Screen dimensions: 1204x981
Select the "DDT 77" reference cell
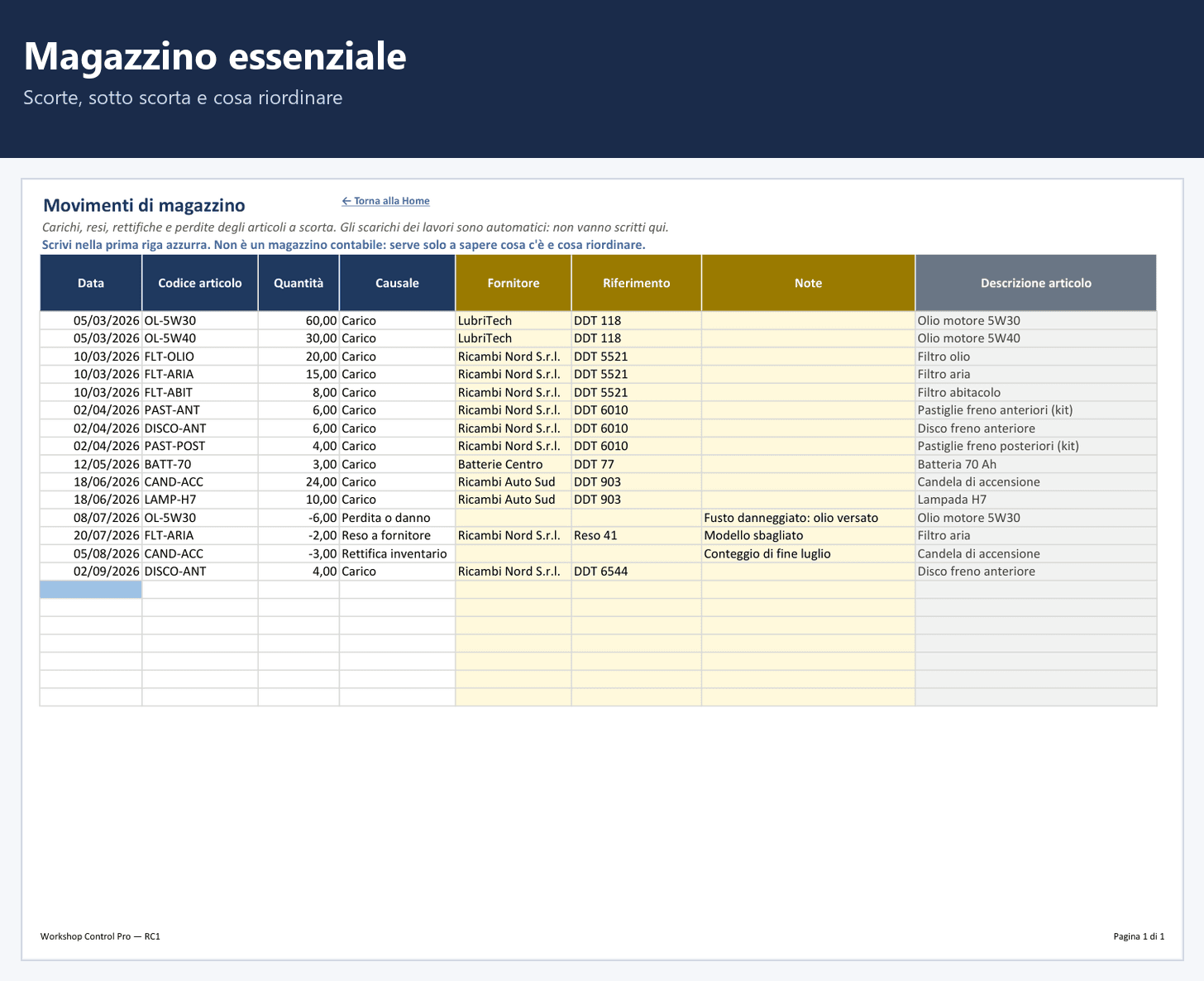(x=636, y=464)
